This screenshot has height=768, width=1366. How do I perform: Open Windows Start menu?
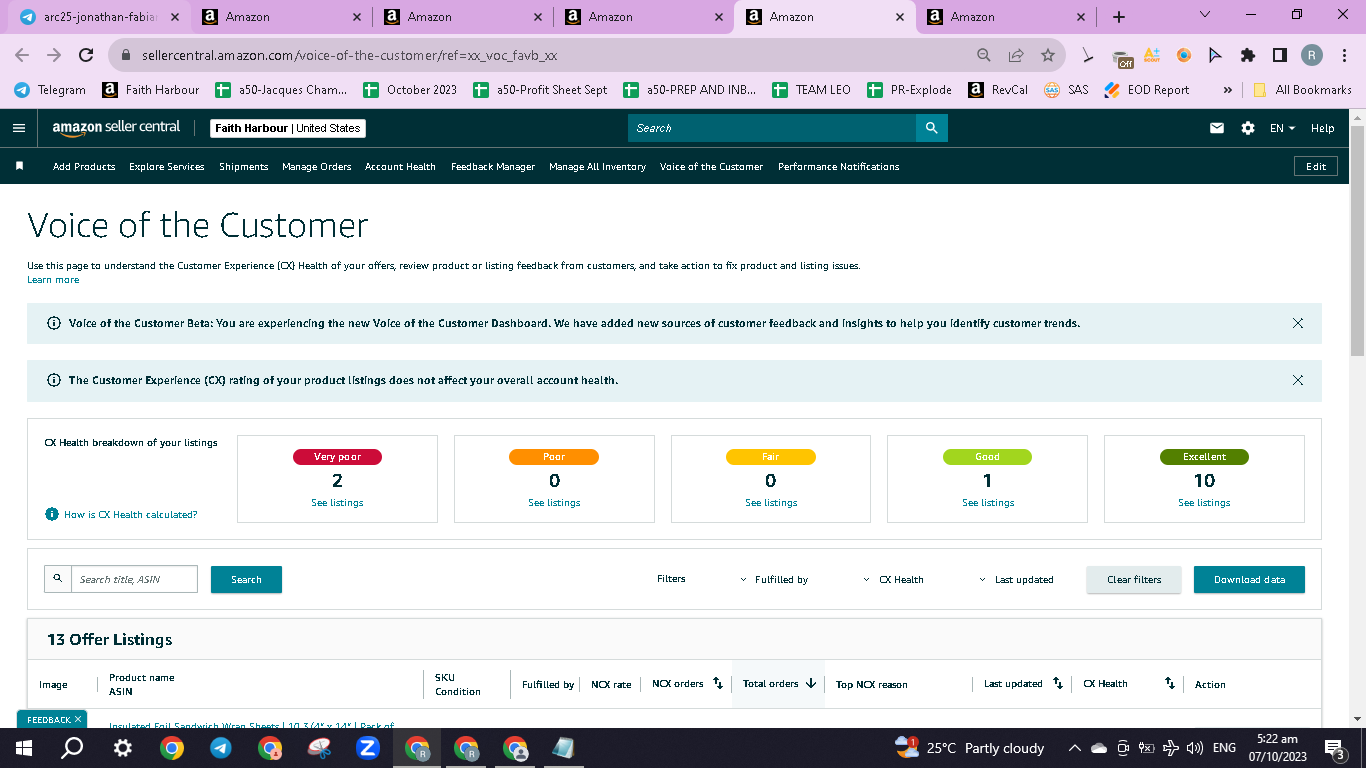coord(23,748)
